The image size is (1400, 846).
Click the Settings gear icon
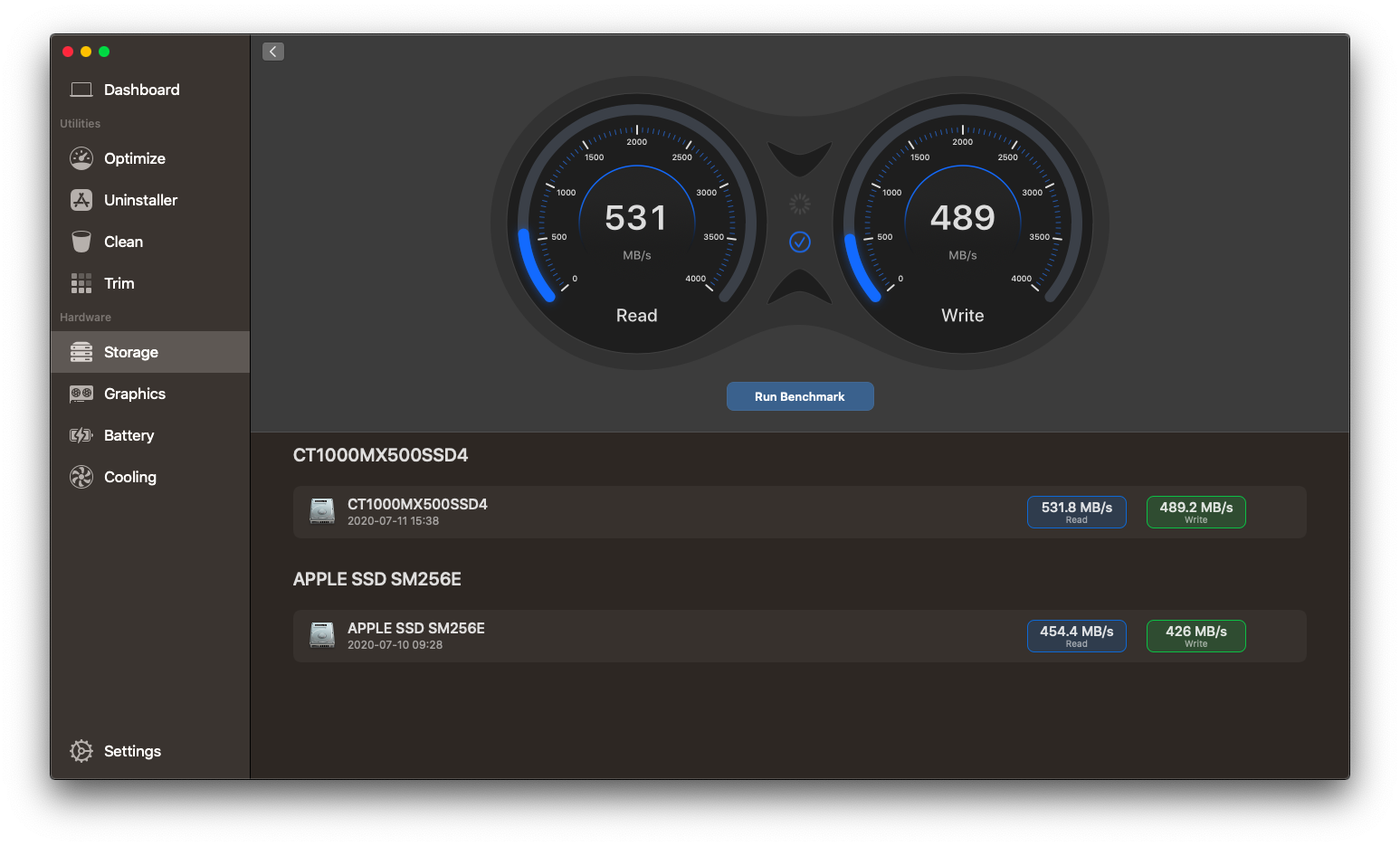pyautogui.click(x=81, y=751)
